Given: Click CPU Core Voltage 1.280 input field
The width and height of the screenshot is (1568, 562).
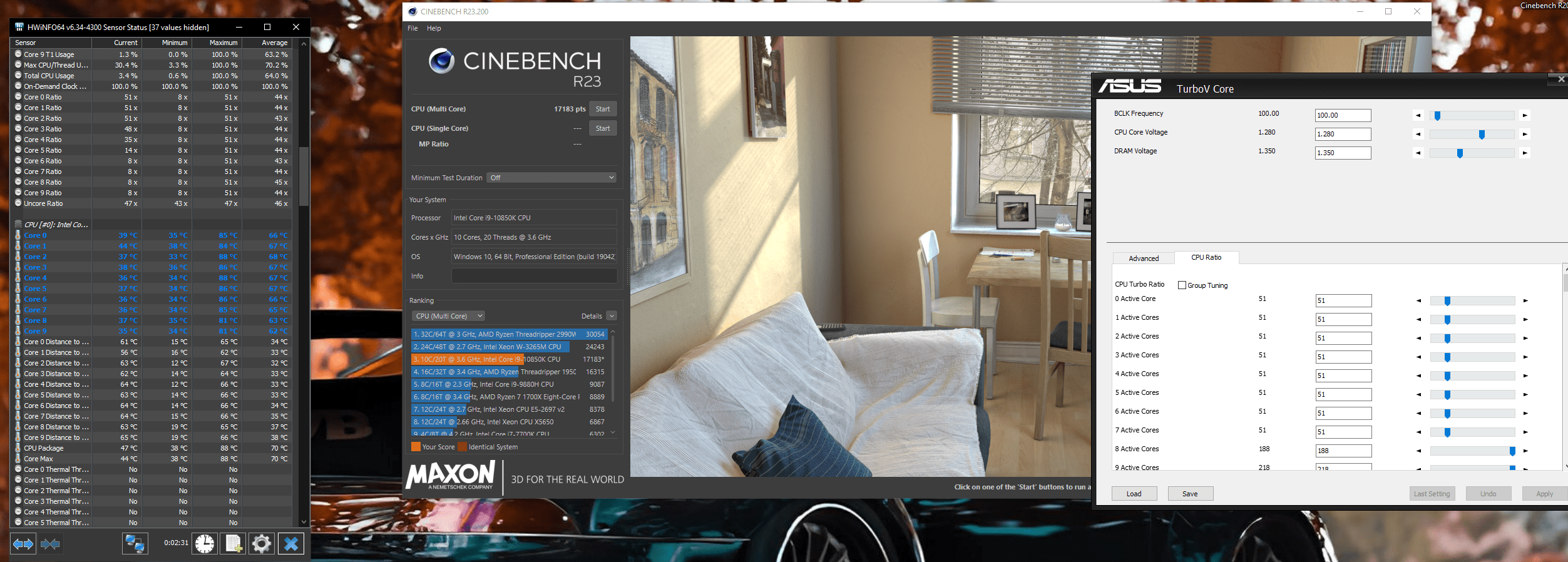Looking at the screenshot, I should pyautogui.click(x=1343, y=134).
